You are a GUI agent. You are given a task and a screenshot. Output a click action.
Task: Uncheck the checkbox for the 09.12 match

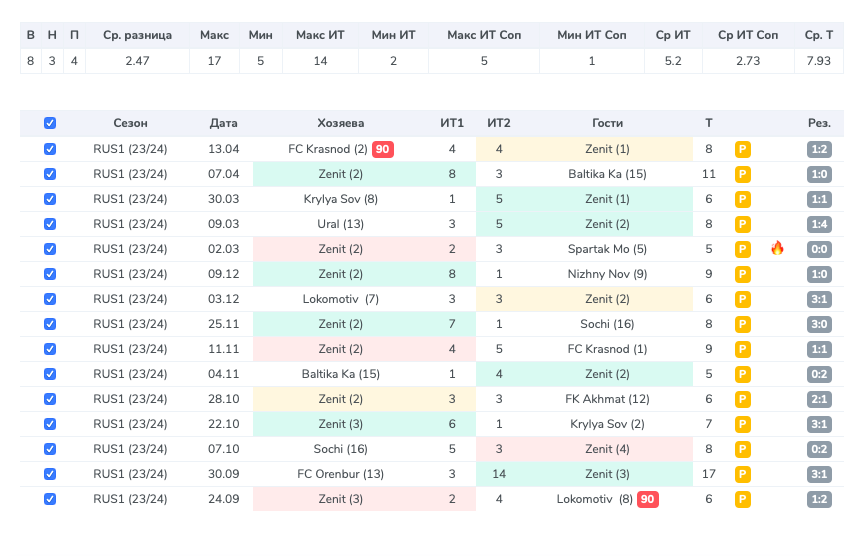coord(50,274)
